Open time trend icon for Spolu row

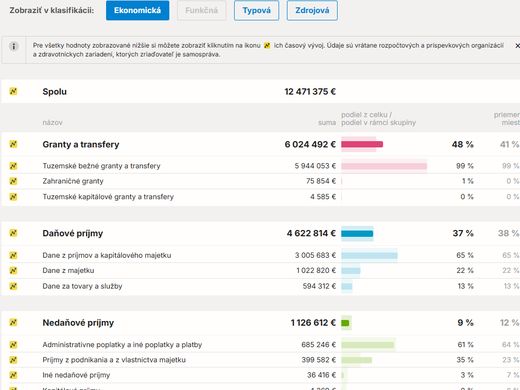13,91
